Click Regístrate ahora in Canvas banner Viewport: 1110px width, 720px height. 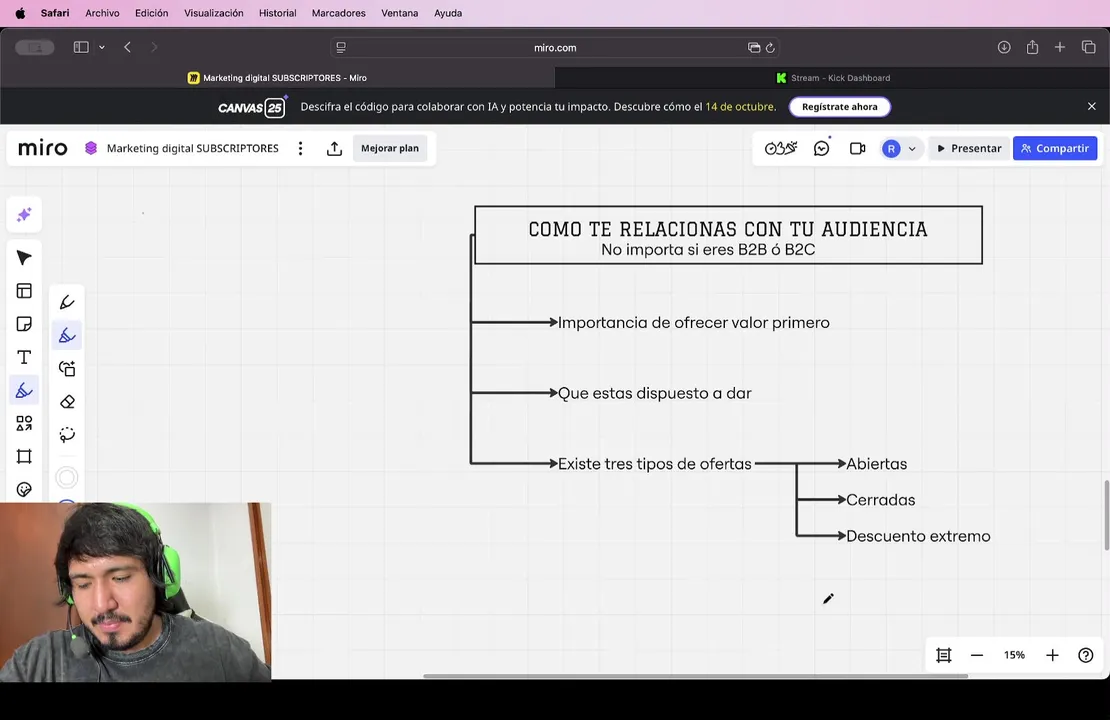pyautogui.click(x=840, y=107)
